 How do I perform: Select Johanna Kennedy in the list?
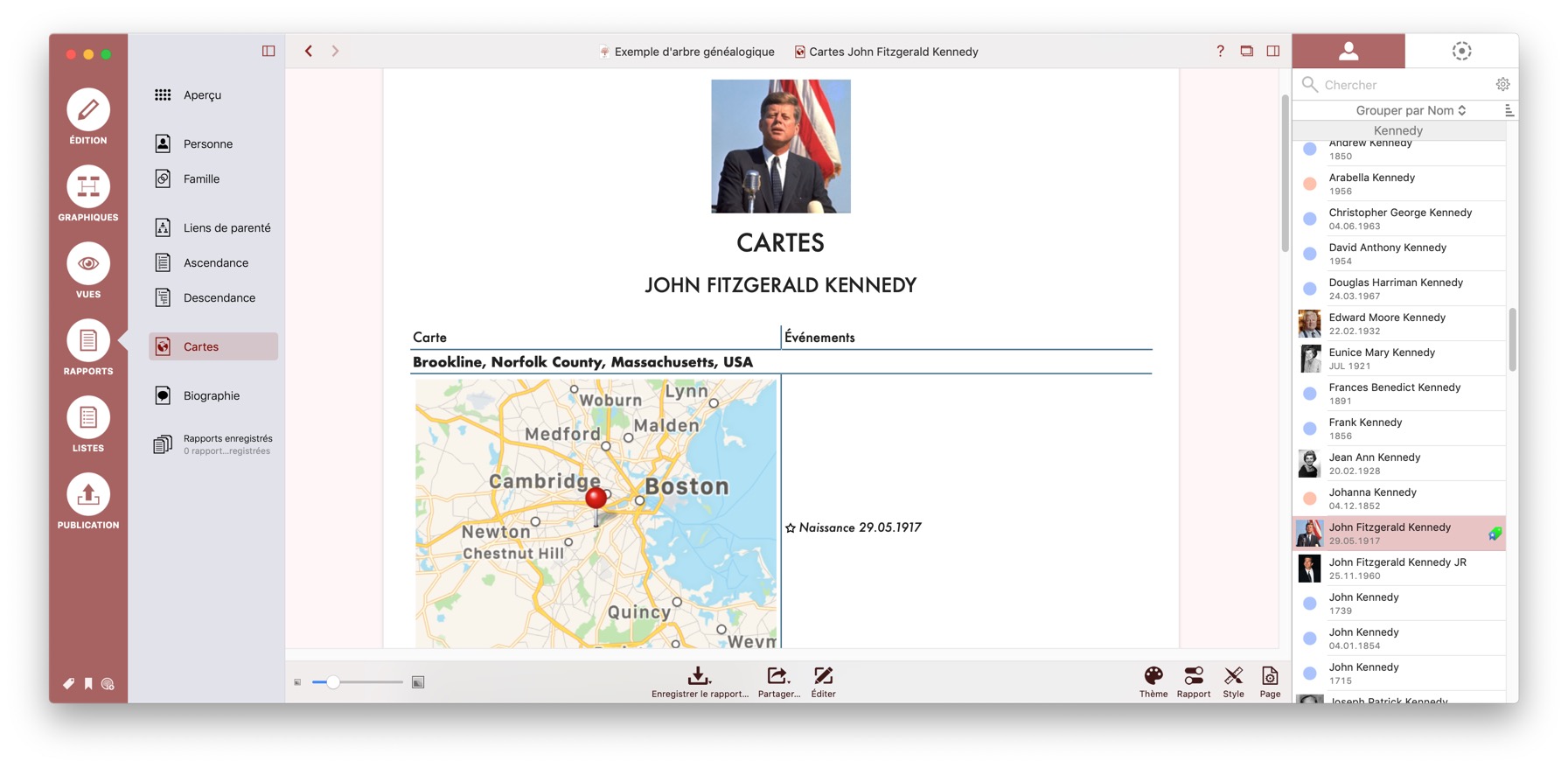click(1399, 499)
